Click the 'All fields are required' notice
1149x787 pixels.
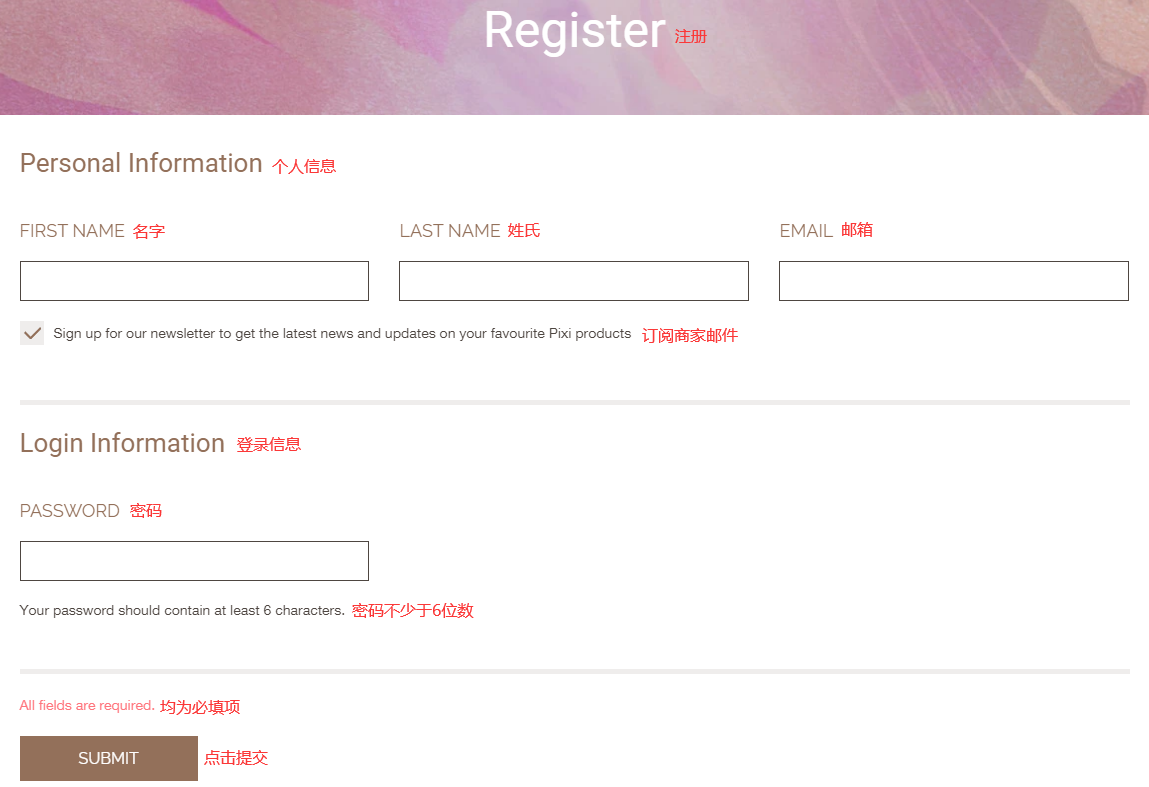87,706
